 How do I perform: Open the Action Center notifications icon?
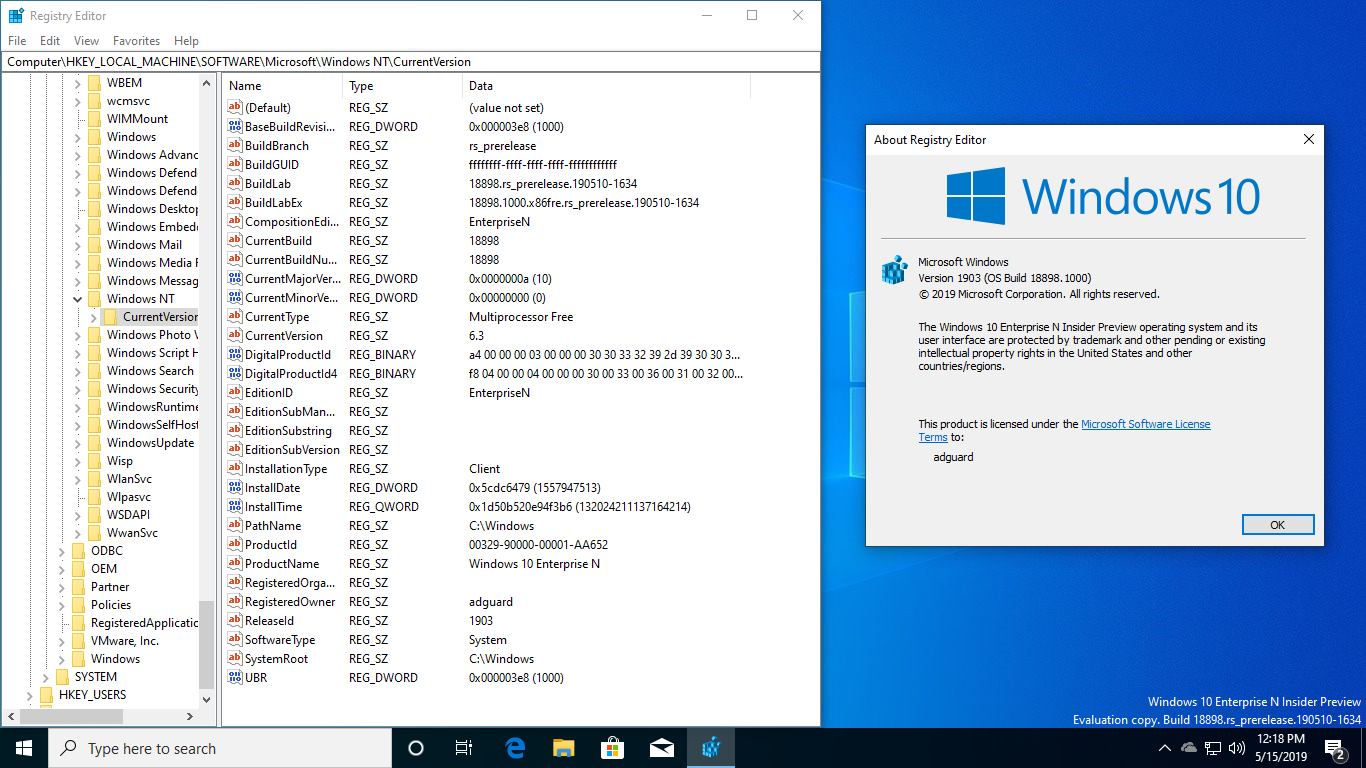coord(1335,748)
